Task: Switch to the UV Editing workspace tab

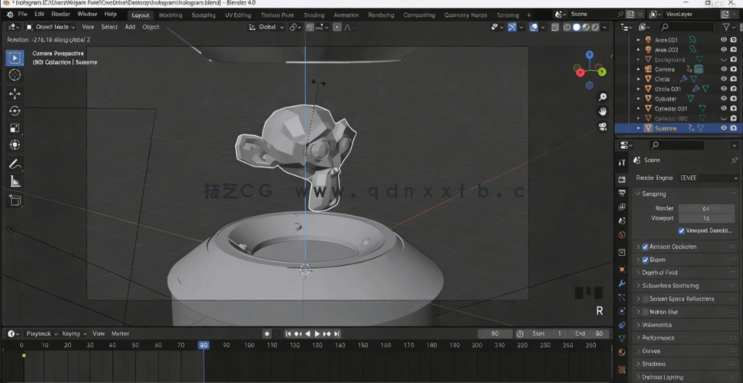Action: point(239,15)
